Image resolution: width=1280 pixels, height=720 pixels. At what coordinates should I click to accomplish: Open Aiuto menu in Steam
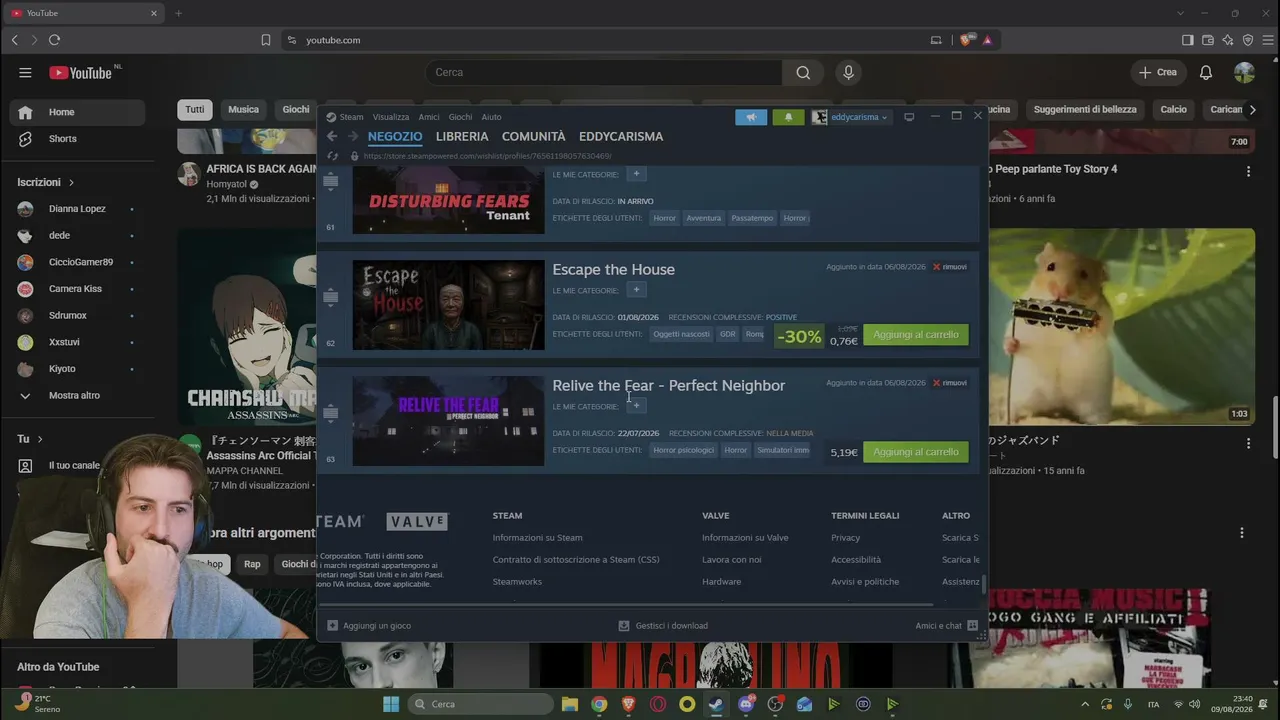[491, 117]
